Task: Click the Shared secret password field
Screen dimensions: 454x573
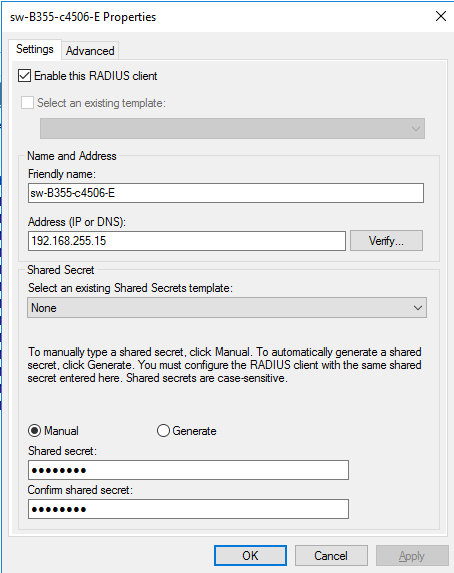Action: [x=188, y=470]
